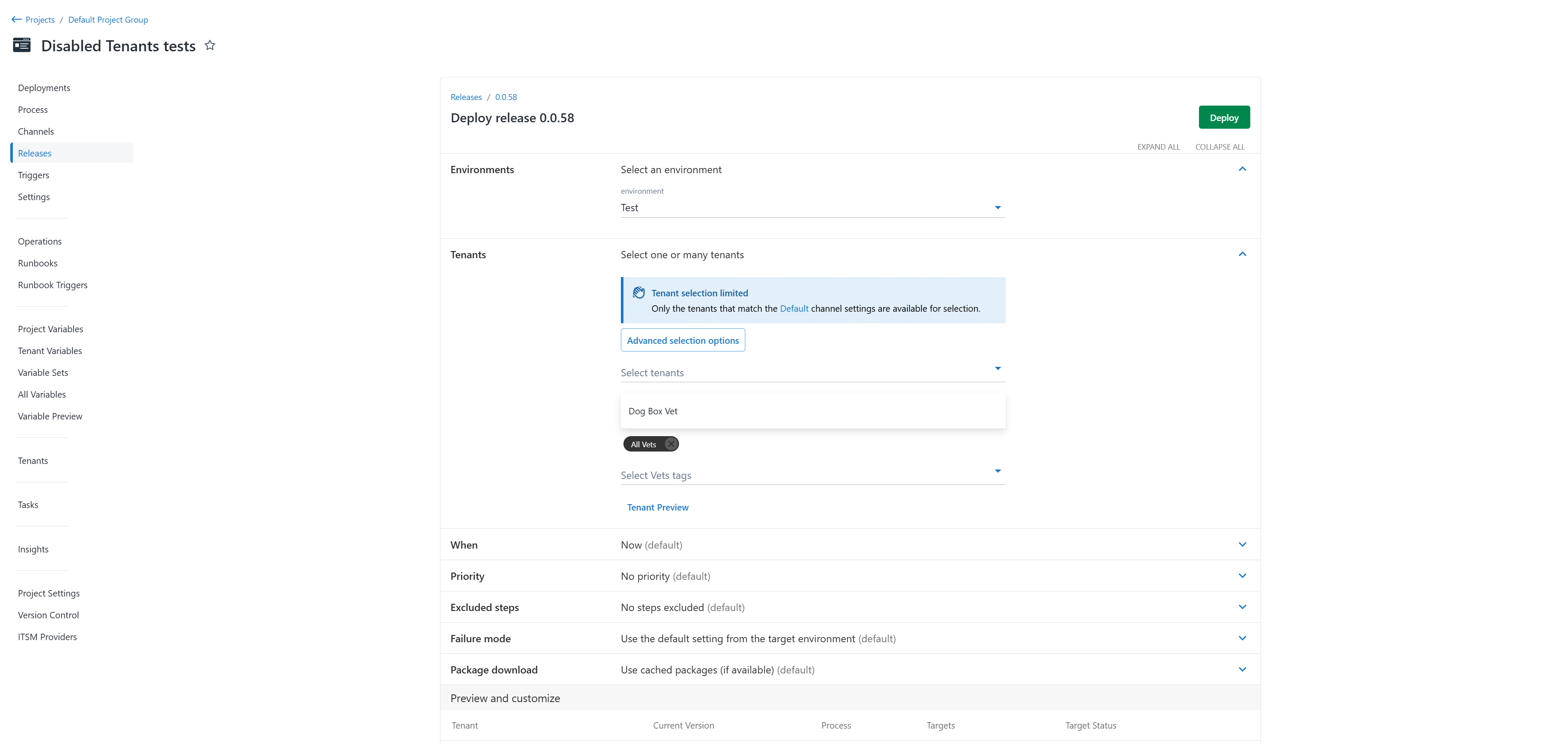Open the Select Vets tags dropdown

coord(997,471)
